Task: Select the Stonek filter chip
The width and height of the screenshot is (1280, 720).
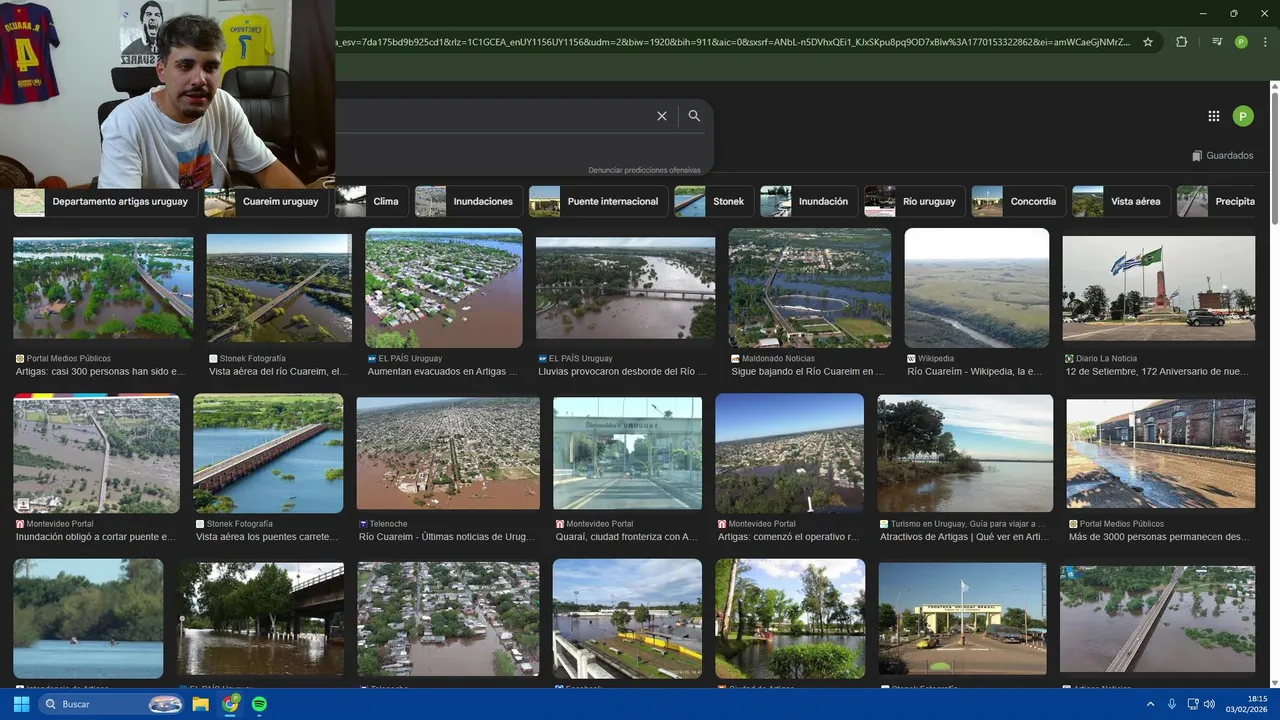Action: (713, 201)
